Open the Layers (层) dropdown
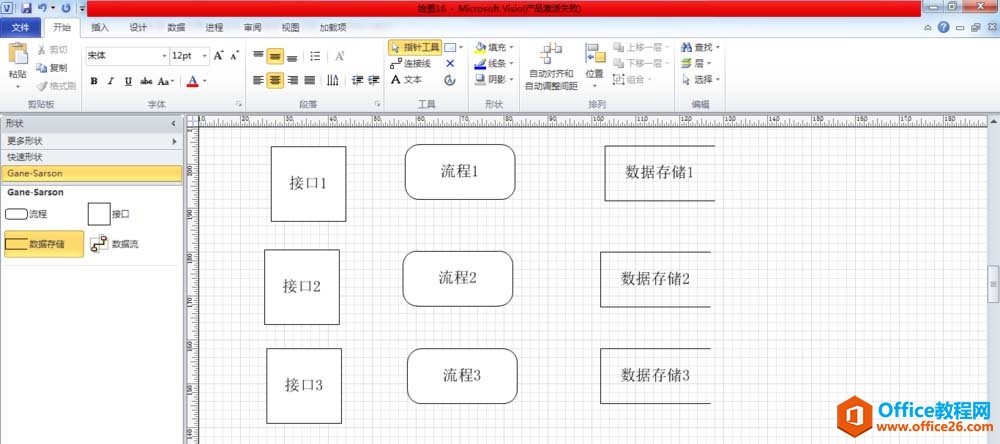The width and height of the screenshot is (1000, 444). click(695, 63)
